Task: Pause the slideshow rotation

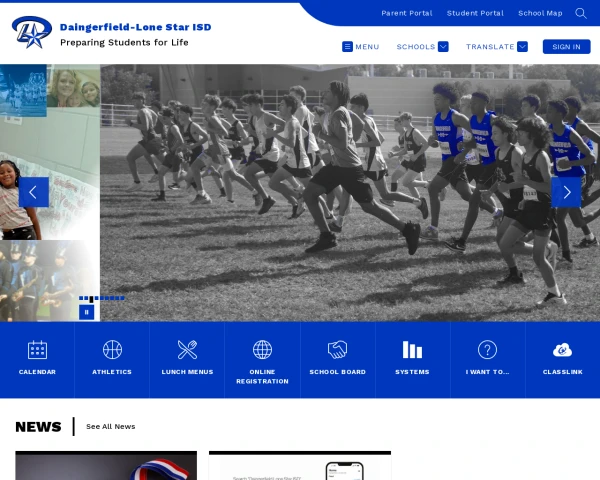Action: click(x=86, y=312)
